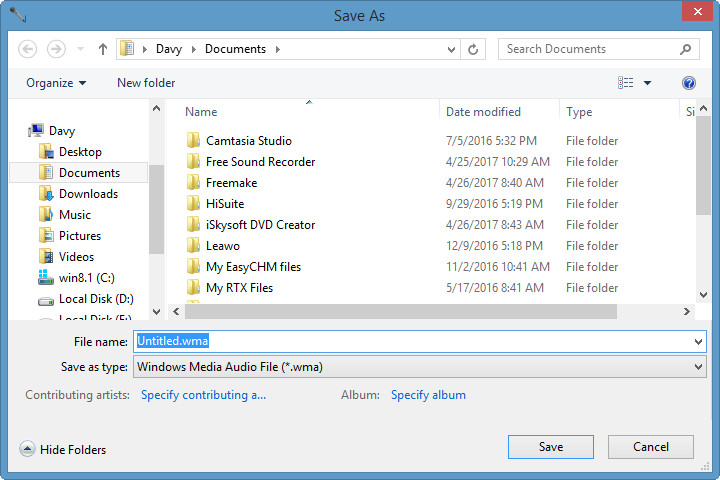
Task: Expand the Save as type dropdown
Action: [x=698, y=367]
